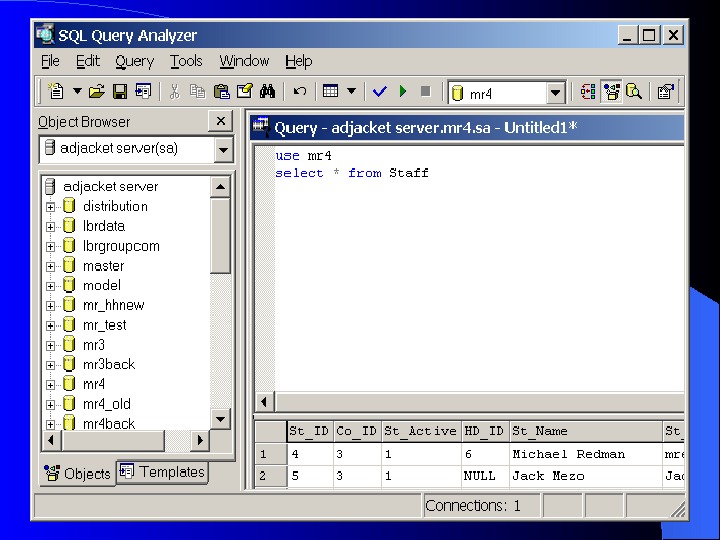The image size is (720, 540).
Task: Toggle the Object Browser toolbar icon
Action: click(612, 91)
